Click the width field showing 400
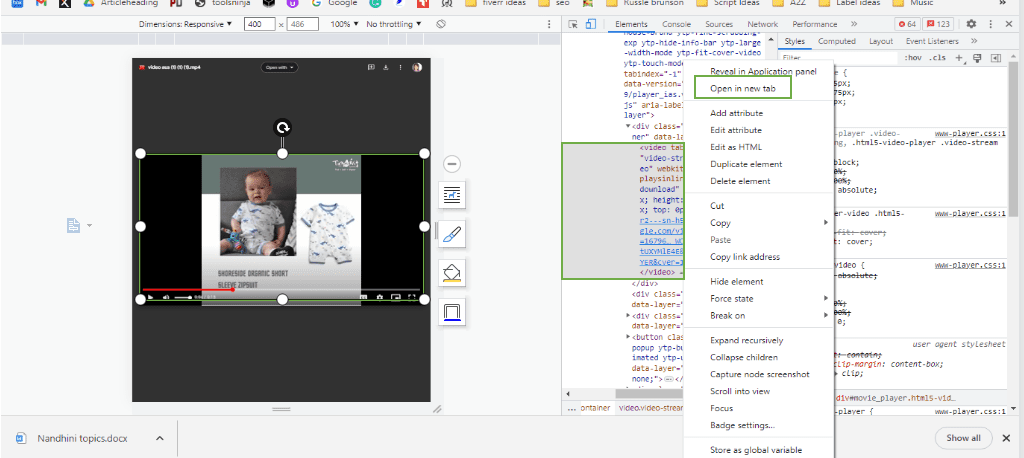The height and width of the screenshot is (458, 1024). [259, 24]
